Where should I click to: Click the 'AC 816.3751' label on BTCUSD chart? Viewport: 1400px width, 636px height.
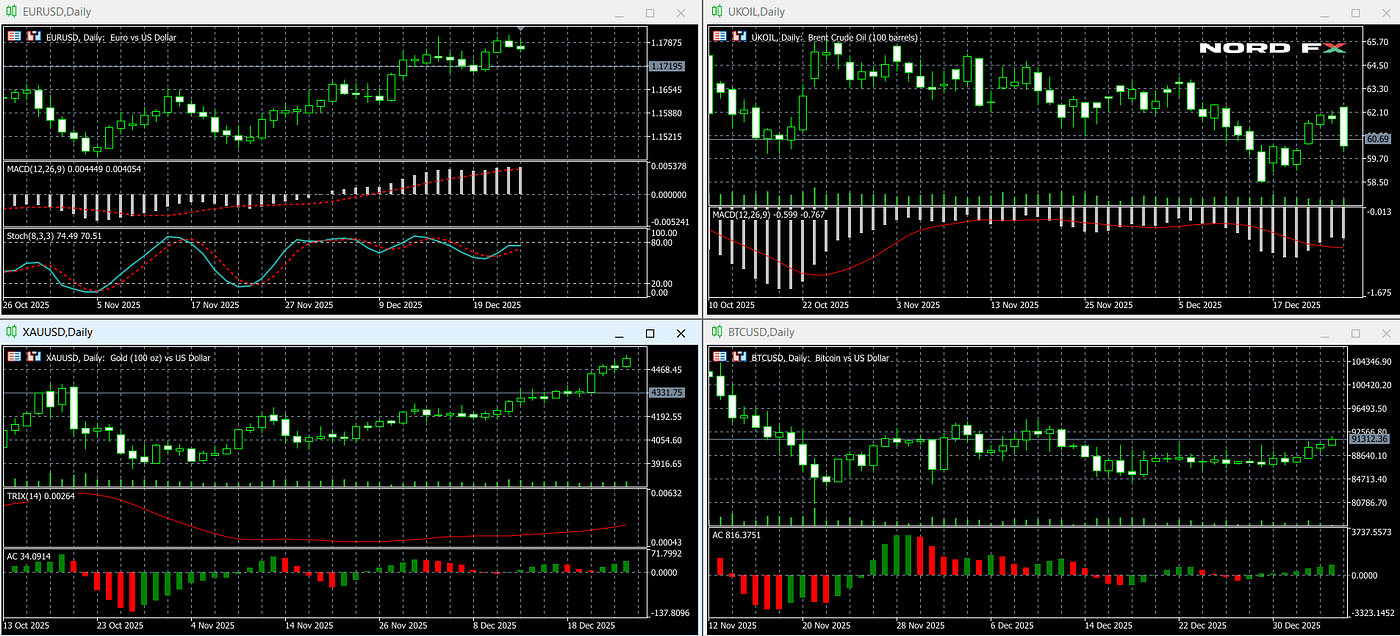[x=736, y=535]
